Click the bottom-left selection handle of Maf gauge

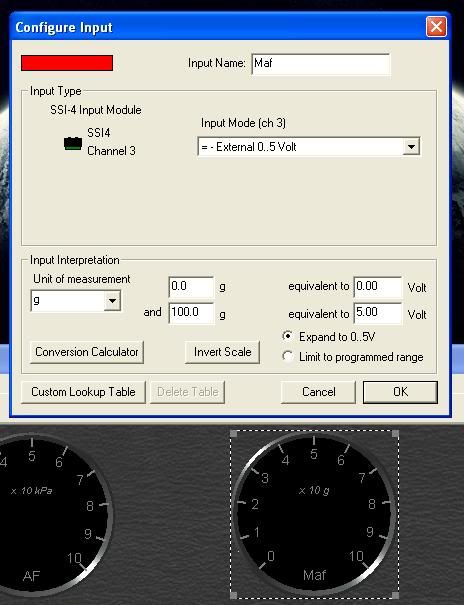233,595
